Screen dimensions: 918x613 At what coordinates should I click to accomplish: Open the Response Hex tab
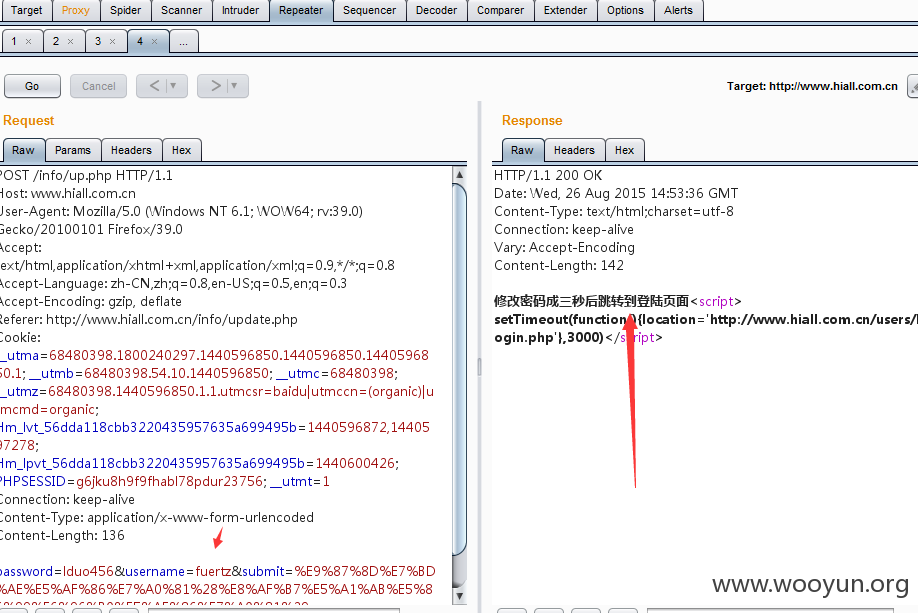coord(625,150)
